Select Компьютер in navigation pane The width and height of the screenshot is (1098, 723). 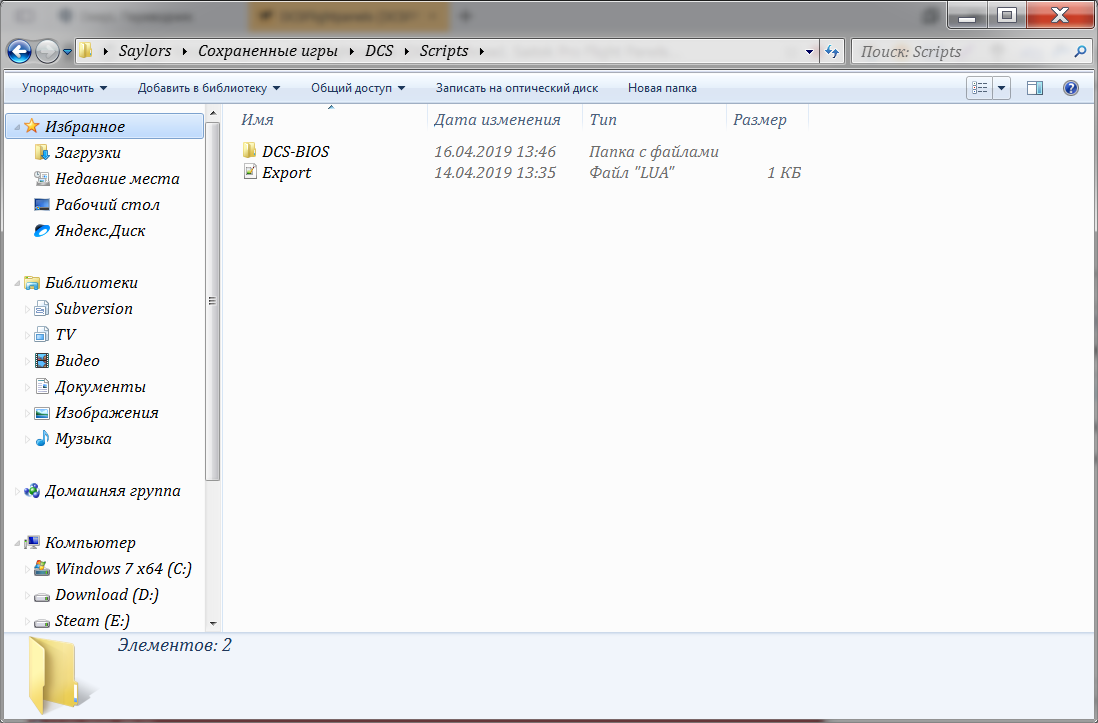click(90, 543)
